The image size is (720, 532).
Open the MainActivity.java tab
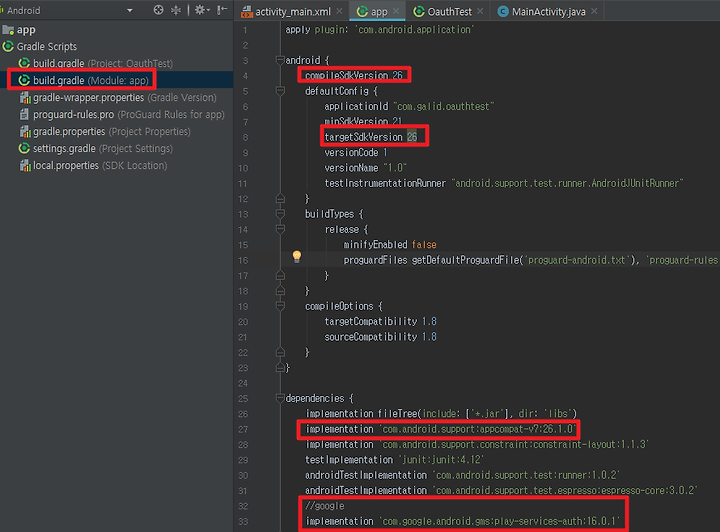pos(547,11)
